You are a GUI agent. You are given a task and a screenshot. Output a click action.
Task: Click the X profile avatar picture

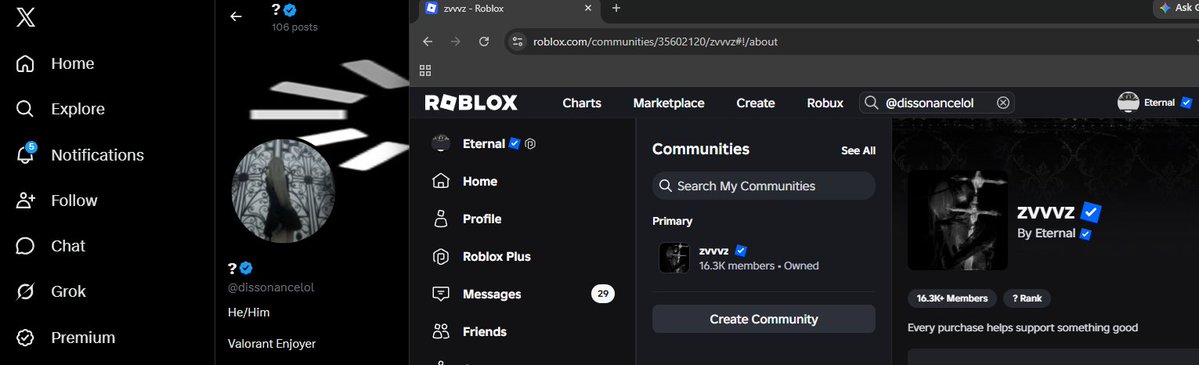(283, 191)
